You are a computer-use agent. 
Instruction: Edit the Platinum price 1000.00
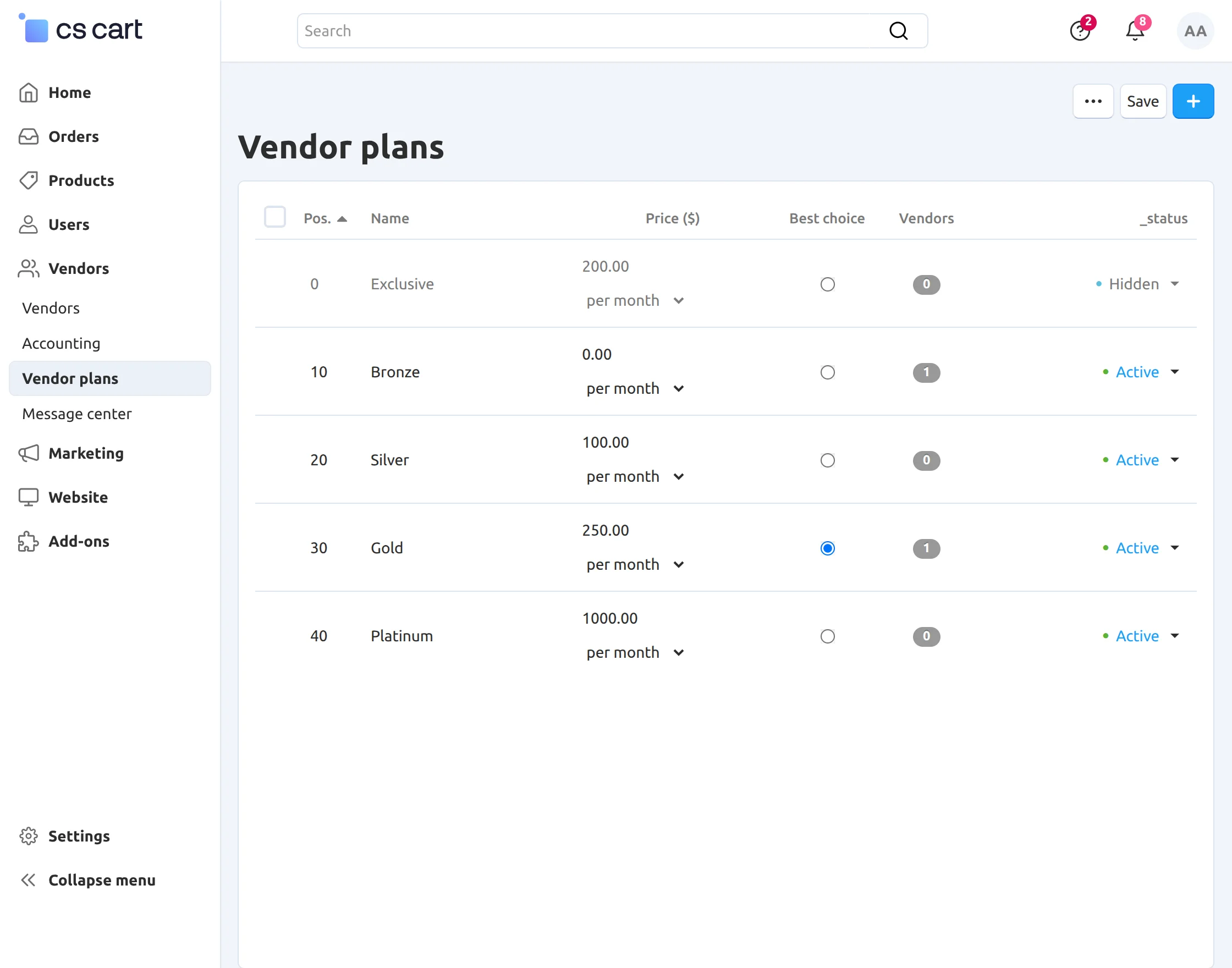point(609,618)
